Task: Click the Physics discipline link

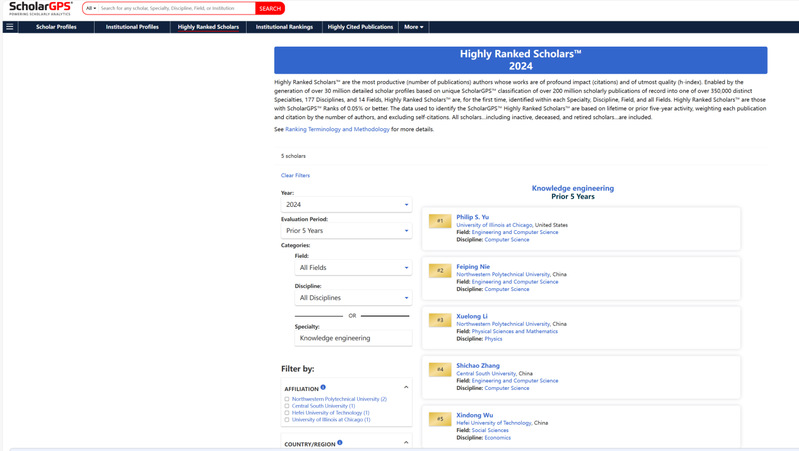Action: coord(493,339)
